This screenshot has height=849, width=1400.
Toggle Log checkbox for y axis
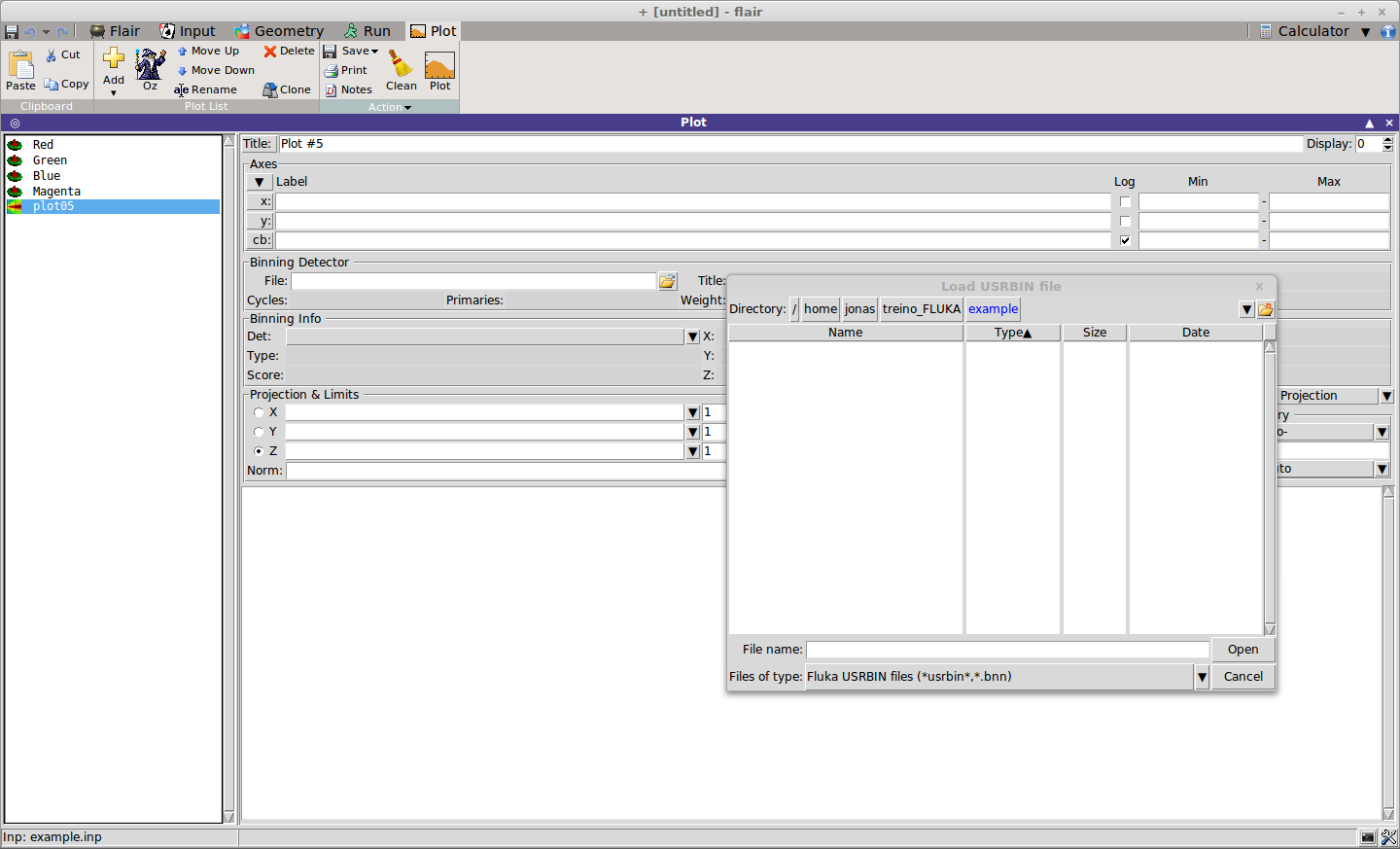[1125, 222]
